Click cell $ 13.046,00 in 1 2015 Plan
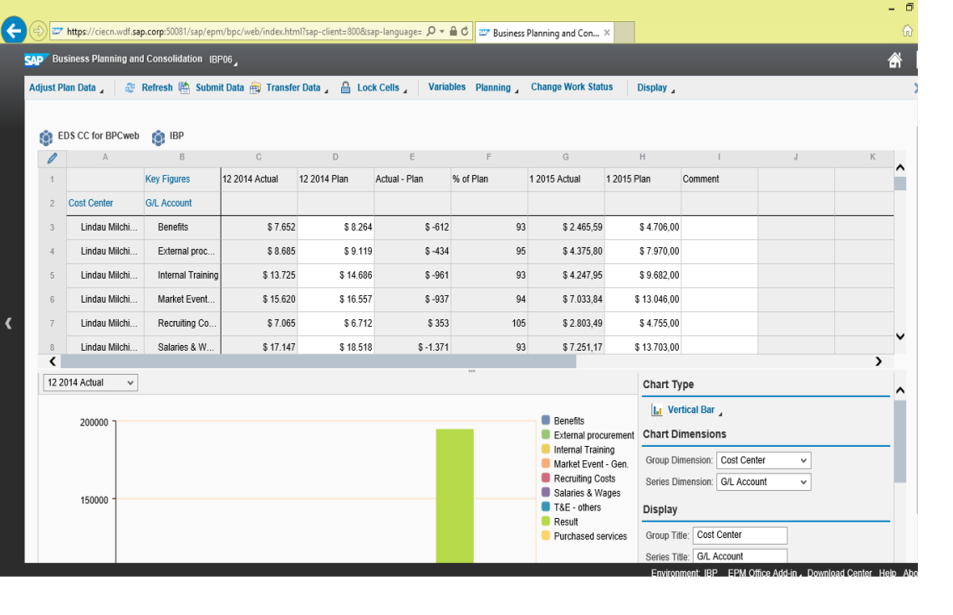Screen dimensions: 953x615 click(x=642, y=299)
